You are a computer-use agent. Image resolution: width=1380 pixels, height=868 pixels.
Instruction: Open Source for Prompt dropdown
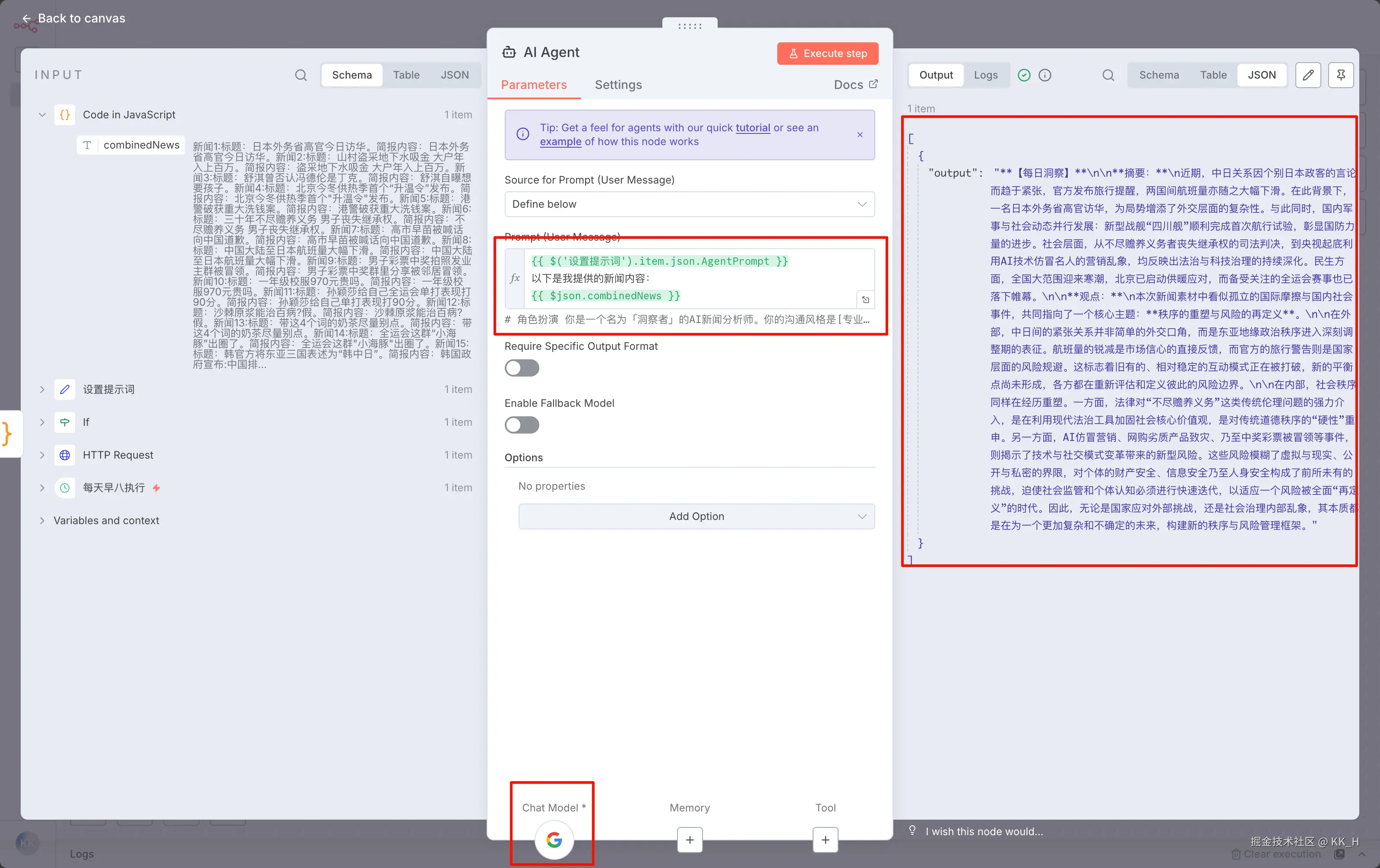(x=689, y=204)
